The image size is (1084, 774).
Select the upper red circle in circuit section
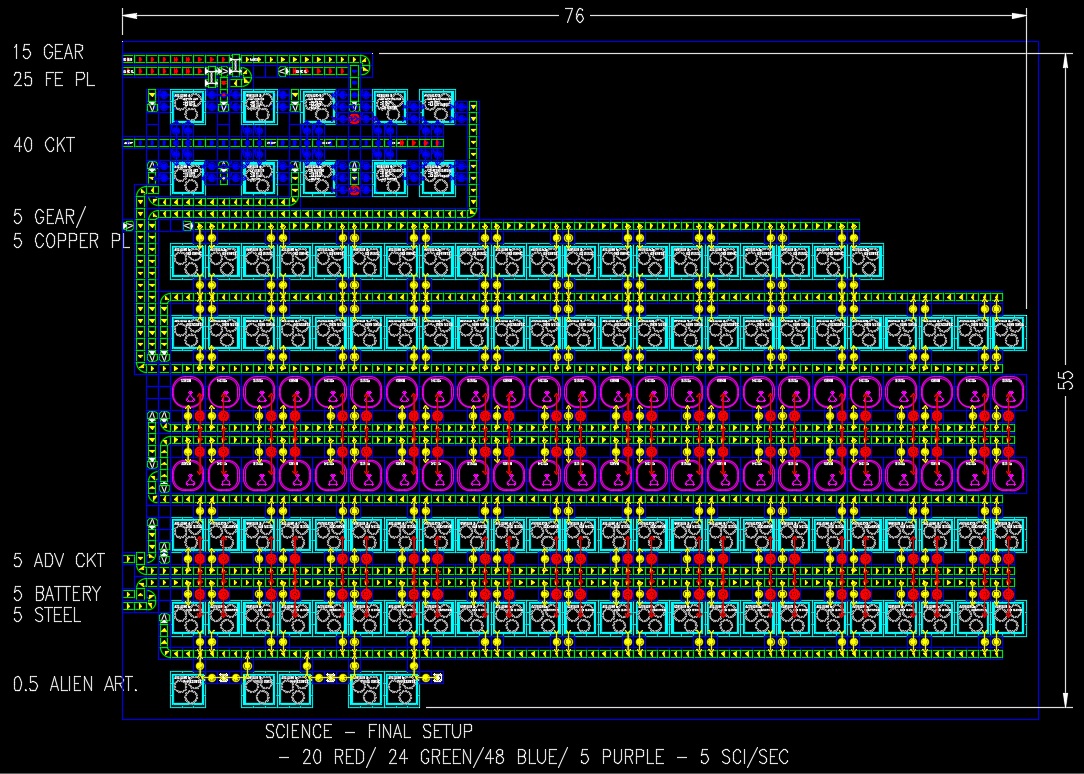pos(353,118)
